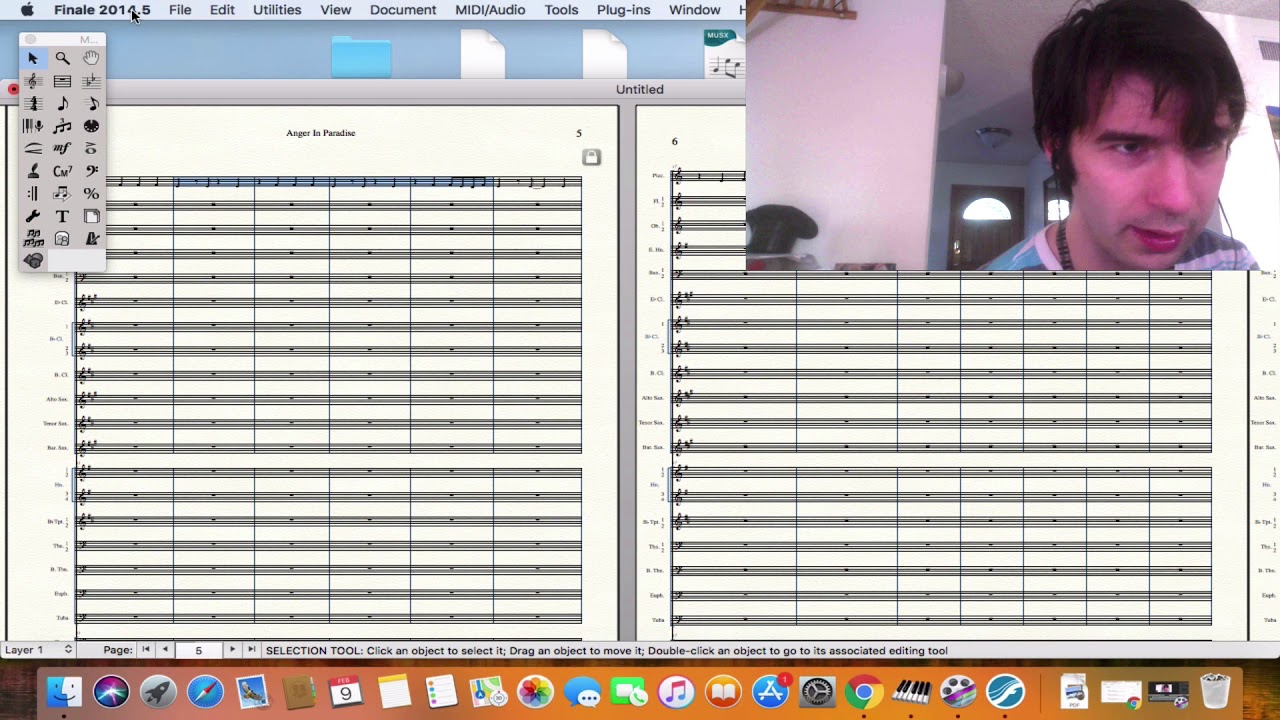1280x720 pixels.
Task: Select the Tuplet tool
Action: pyautogui.click(x=62, y=126)
